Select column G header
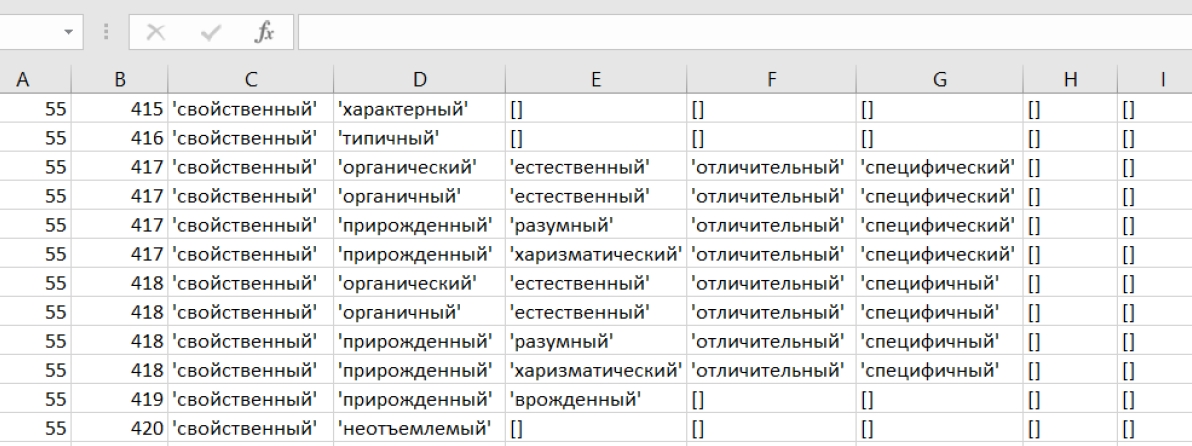The height and width of the screenshot is (446, 1192). [937, 76]
